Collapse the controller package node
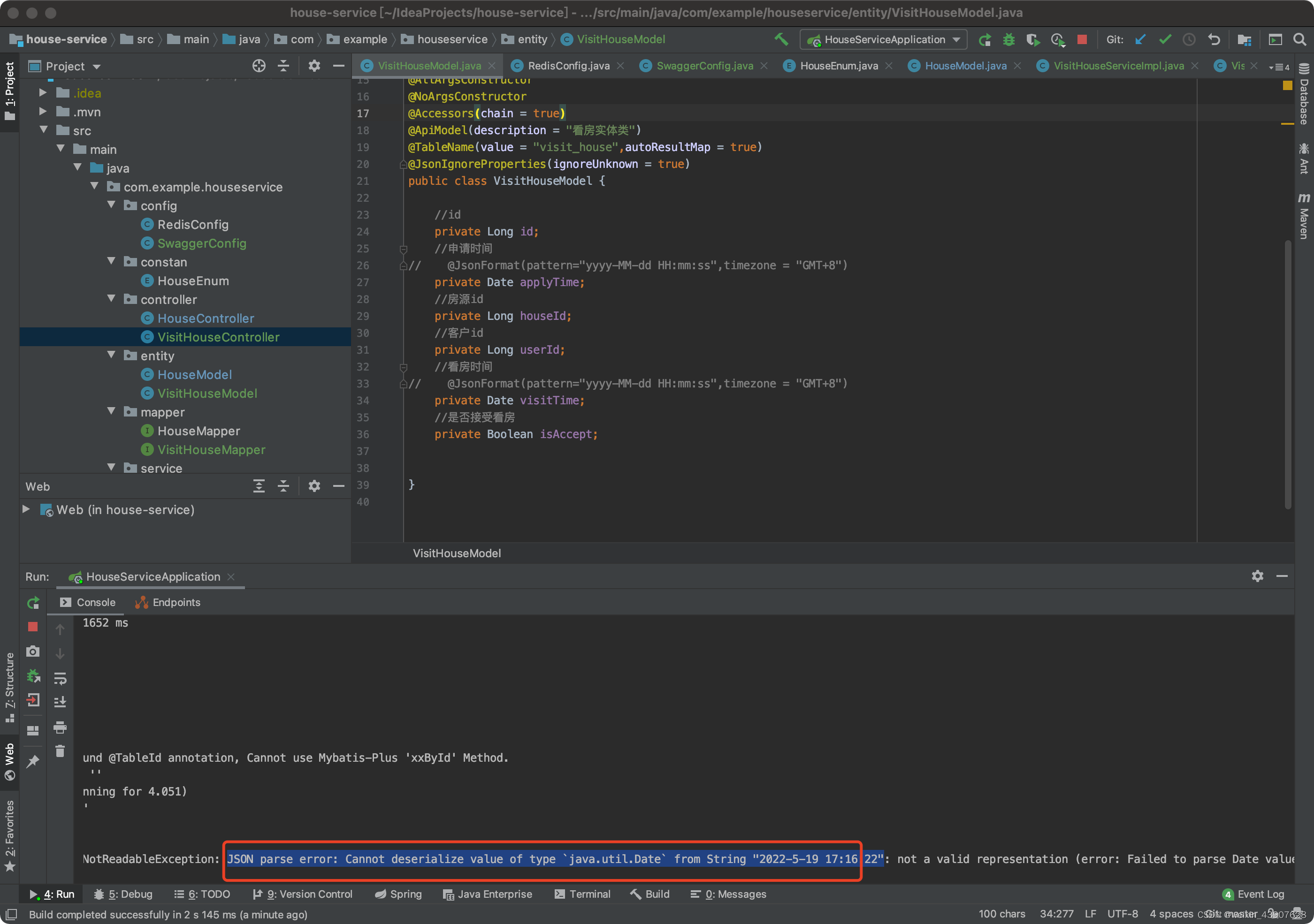This screenshot has width=1314, height=924. [x=112, y=299]
